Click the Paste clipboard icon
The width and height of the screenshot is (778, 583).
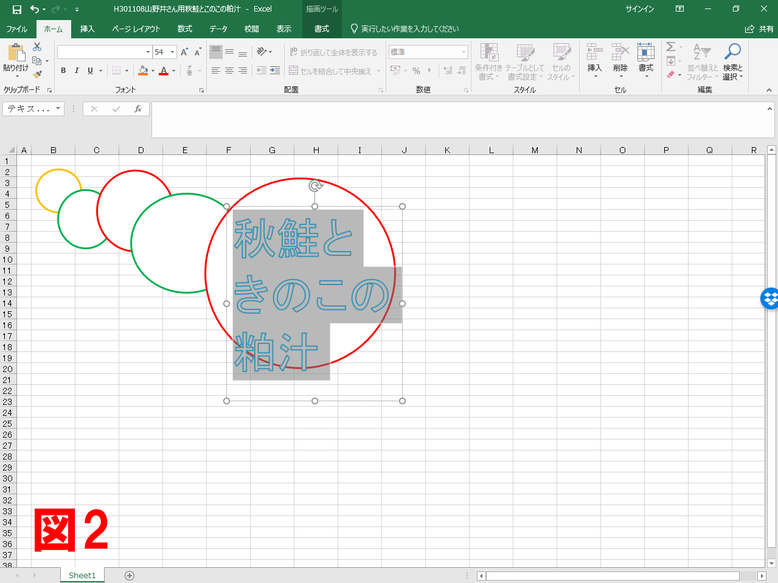16,53
